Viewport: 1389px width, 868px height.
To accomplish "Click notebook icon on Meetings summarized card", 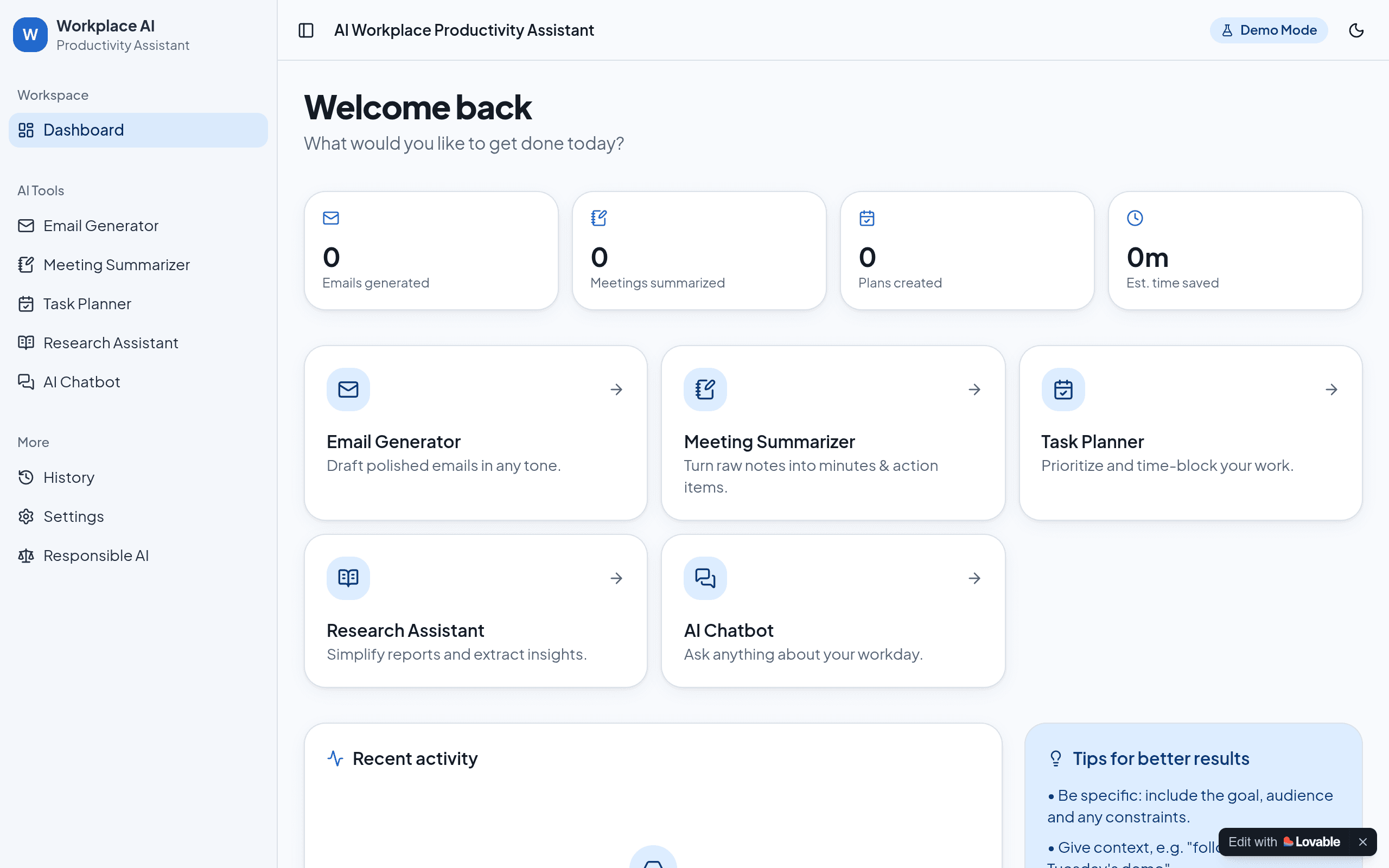I will click(599, 218).
